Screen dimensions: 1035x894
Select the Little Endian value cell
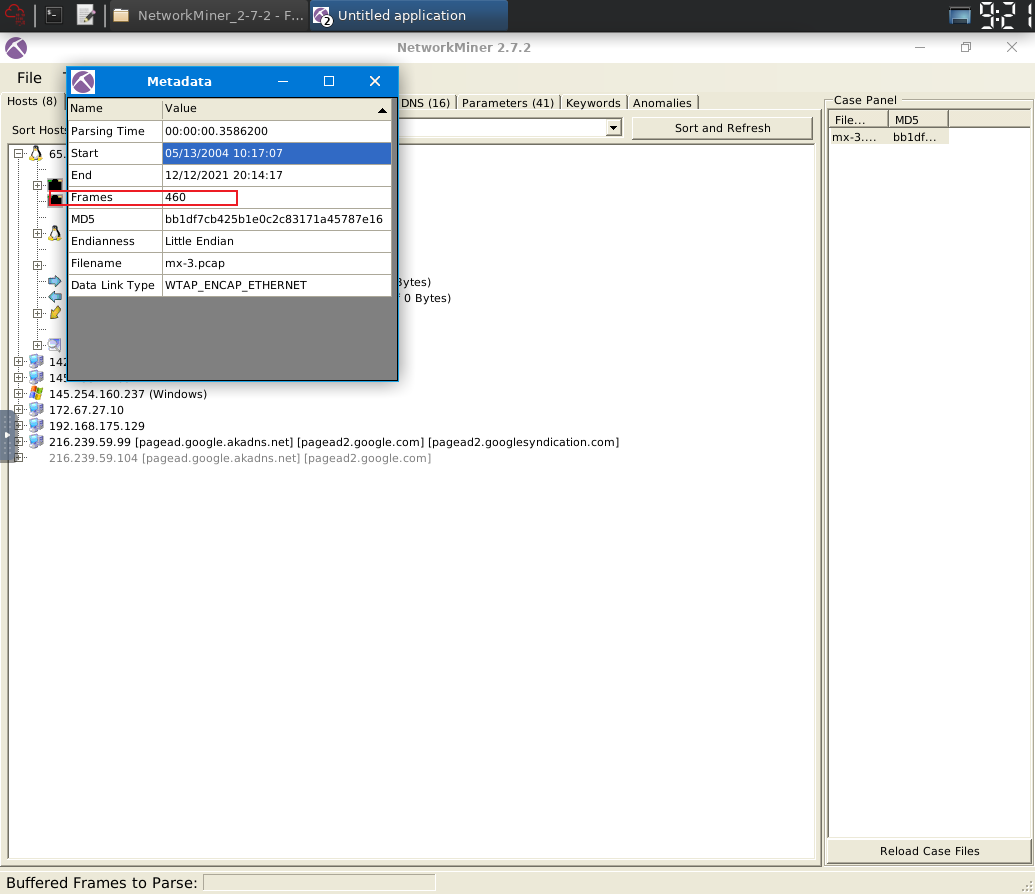click(x=277, y=241)
